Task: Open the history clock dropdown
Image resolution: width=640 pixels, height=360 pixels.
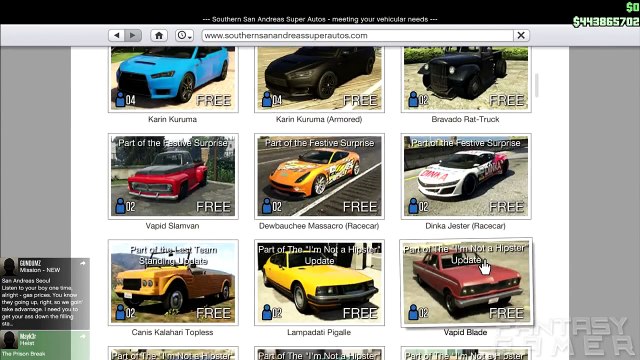Action: [x=184, y=36]
